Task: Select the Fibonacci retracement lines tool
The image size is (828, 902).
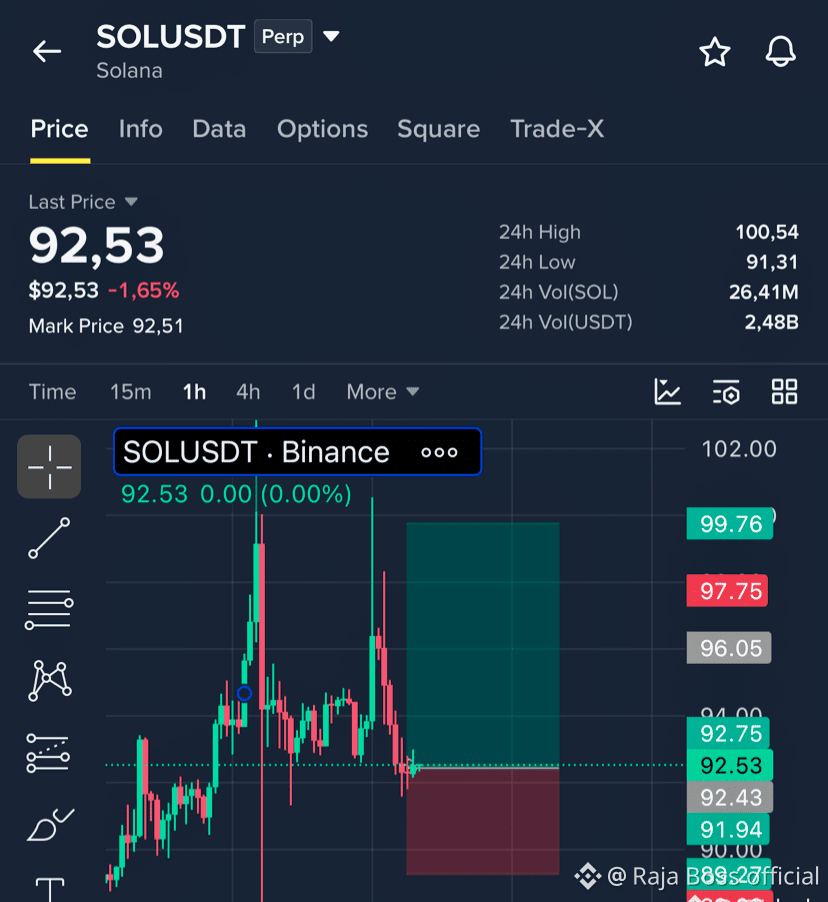Action: click(49, 609)
